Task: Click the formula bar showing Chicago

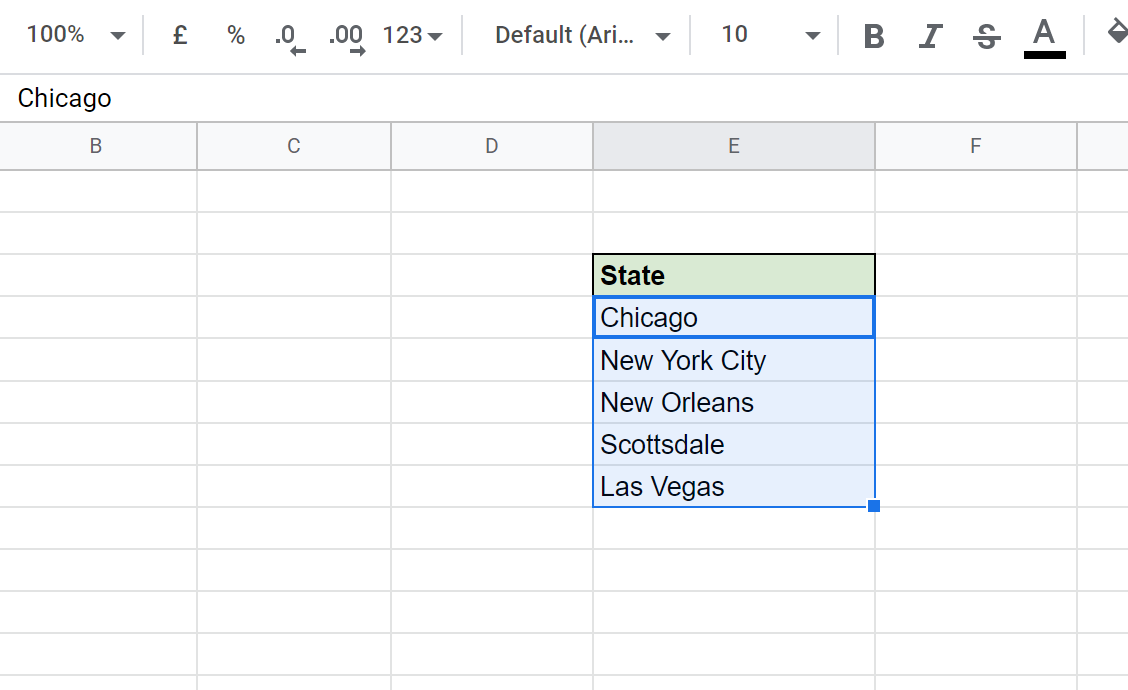Action: [x=564, y=98]
